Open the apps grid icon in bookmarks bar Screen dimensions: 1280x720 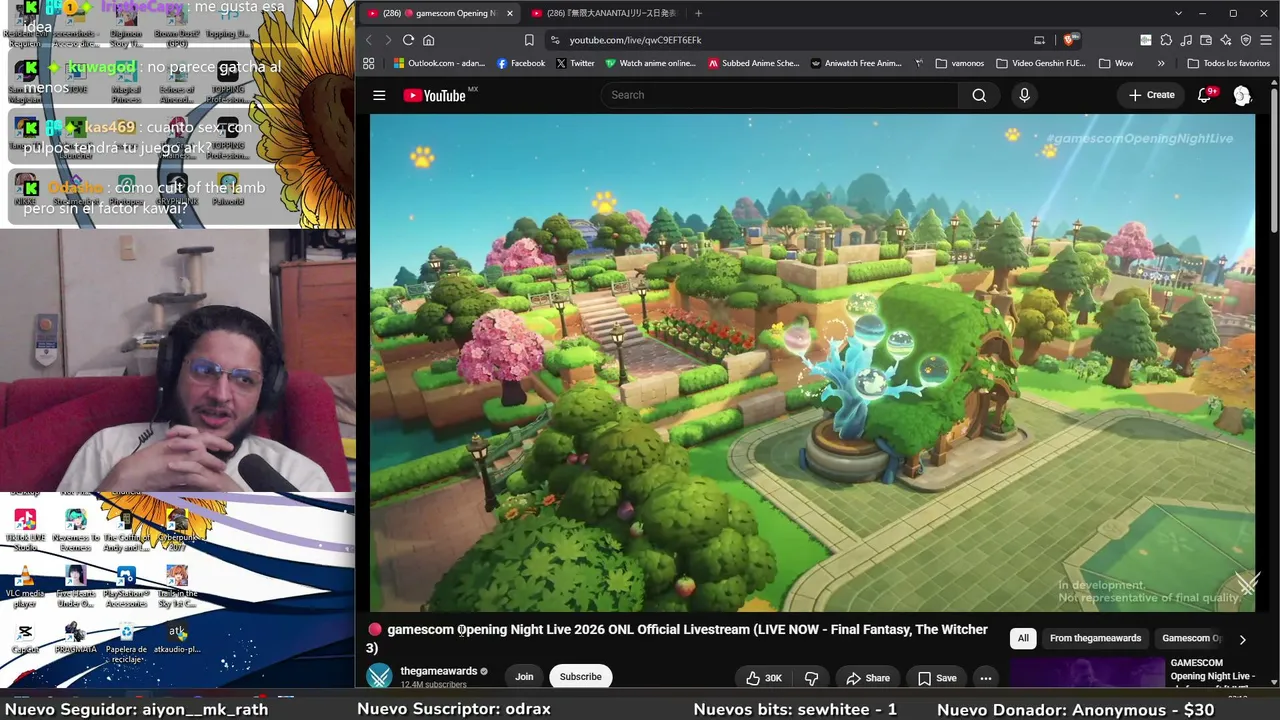click(369, 63)
